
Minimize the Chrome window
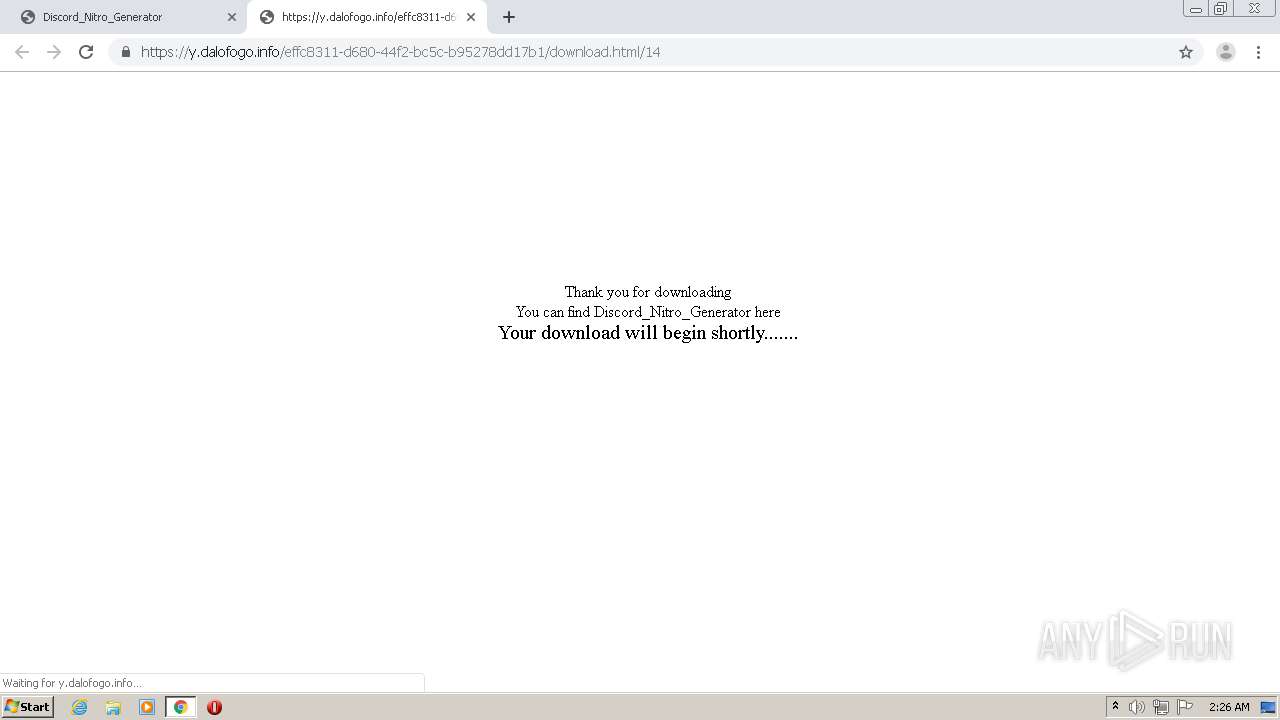tap(1196, 9)
